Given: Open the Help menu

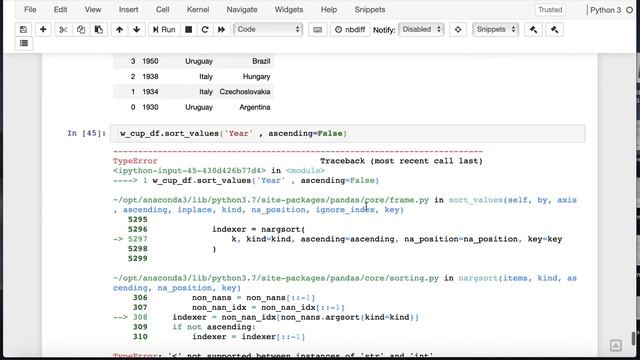Looking at the screenshot, I should coord(329,9).
